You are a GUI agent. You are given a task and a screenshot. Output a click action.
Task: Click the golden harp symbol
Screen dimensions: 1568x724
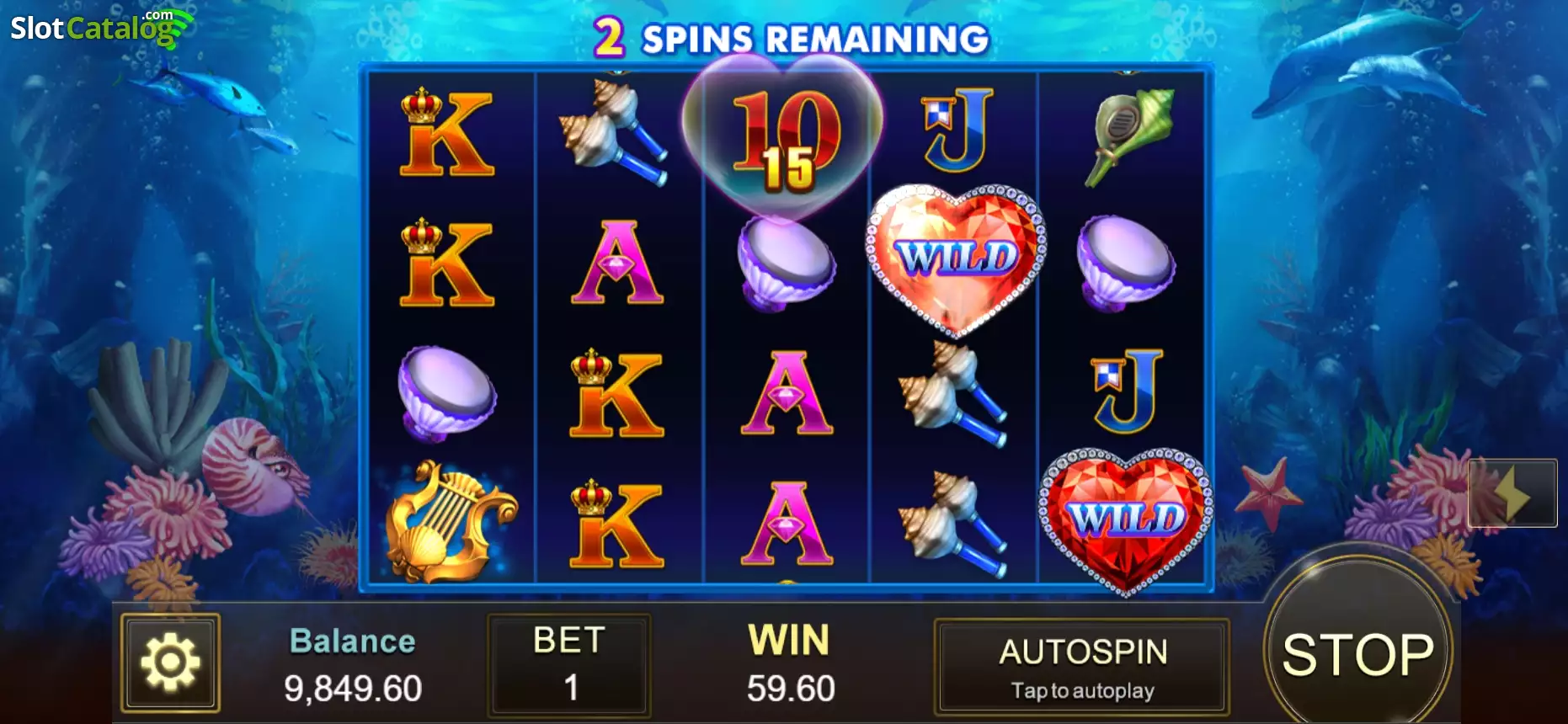coord(449,521)
